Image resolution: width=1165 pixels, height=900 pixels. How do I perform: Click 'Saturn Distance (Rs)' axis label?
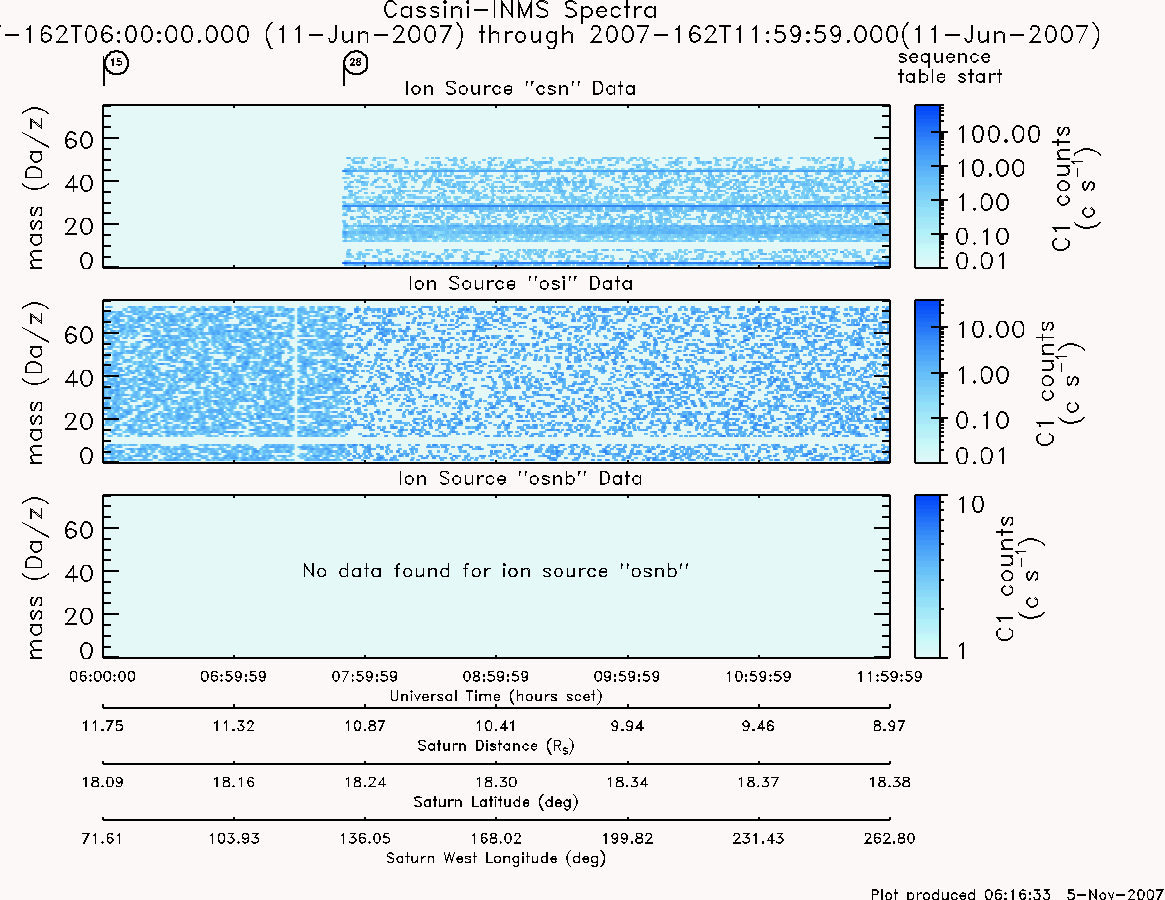coord(496,746)
